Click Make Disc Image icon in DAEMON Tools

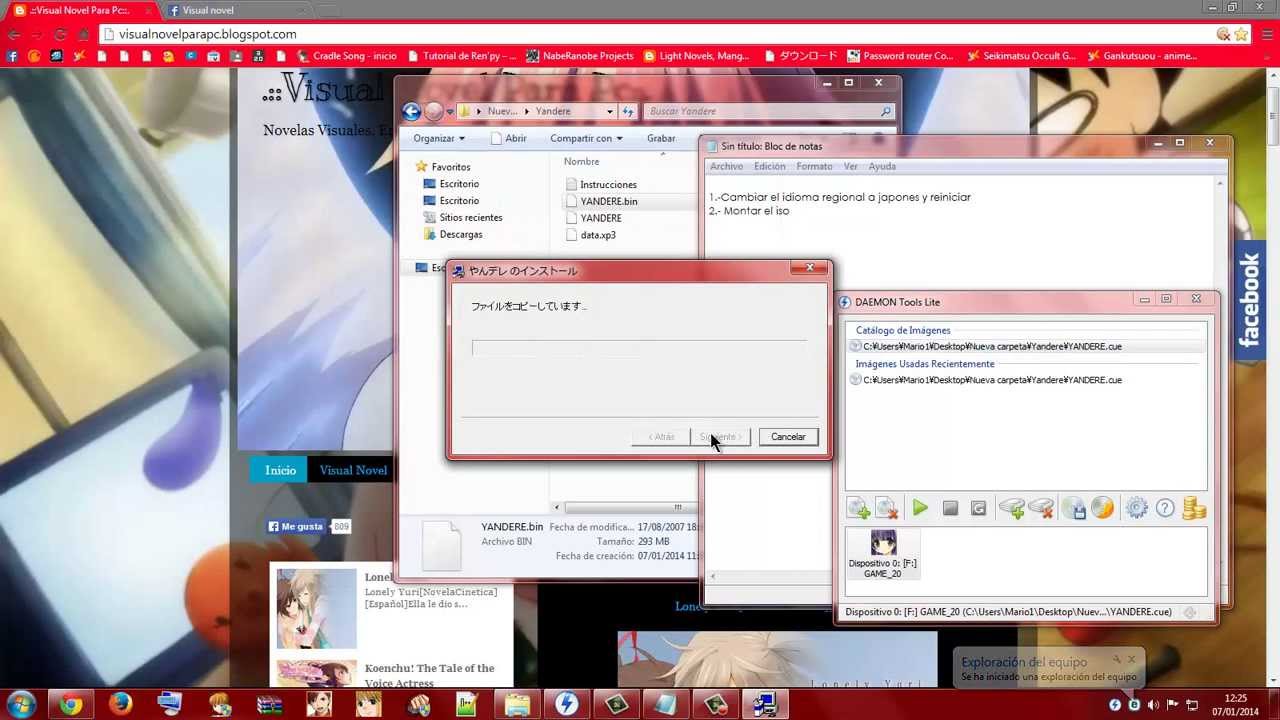tap(1074, 509)
